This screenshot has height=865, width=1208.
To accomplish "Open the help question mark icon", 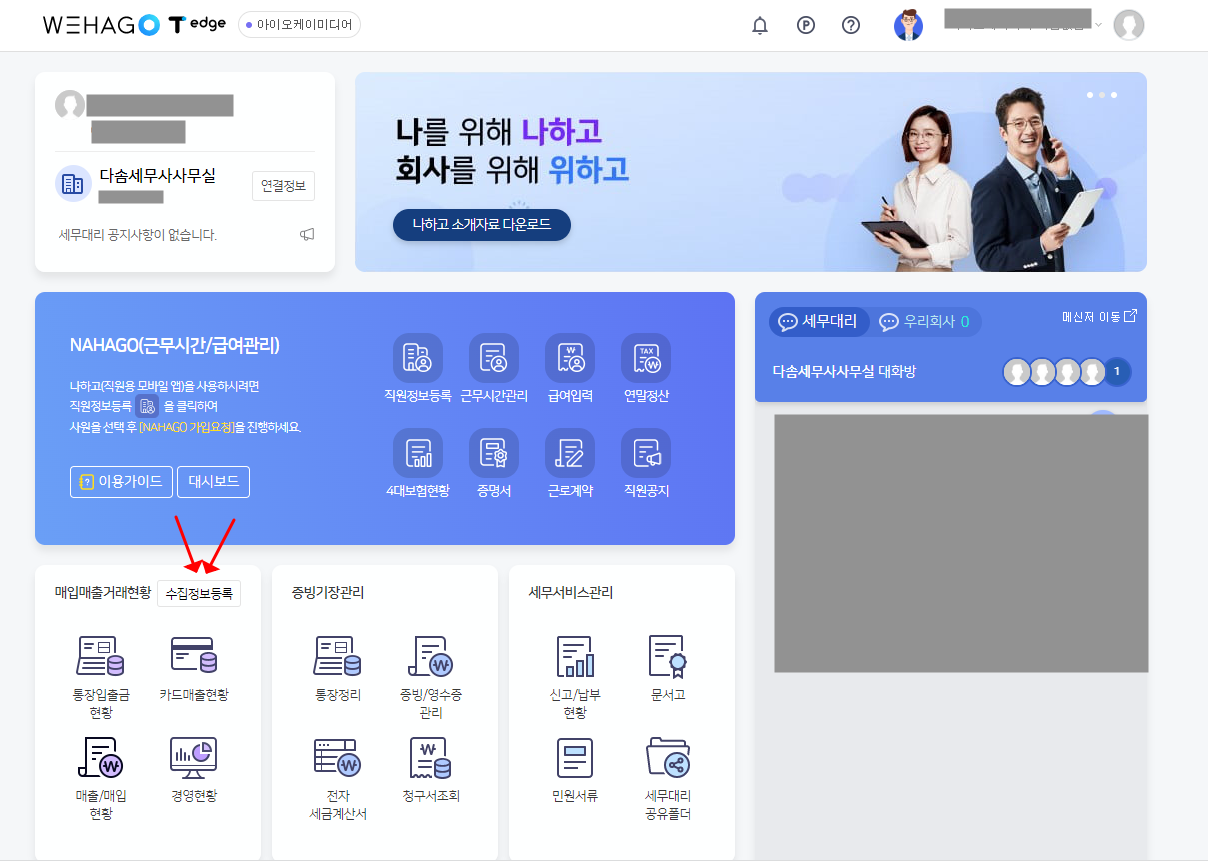I will 851,25.
